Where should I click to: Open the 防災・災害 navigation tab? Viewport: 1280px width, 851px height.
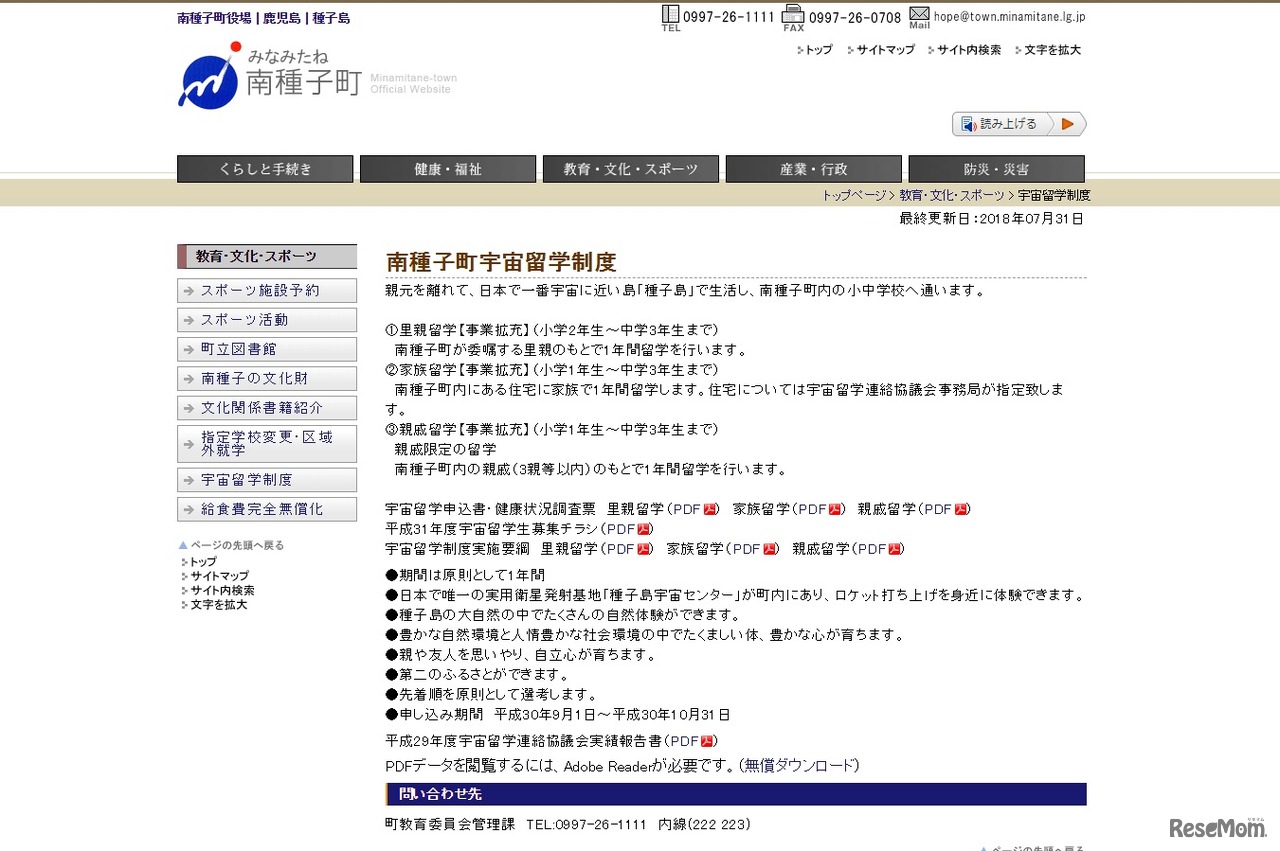pyautogui.click(x=995, y=168)
